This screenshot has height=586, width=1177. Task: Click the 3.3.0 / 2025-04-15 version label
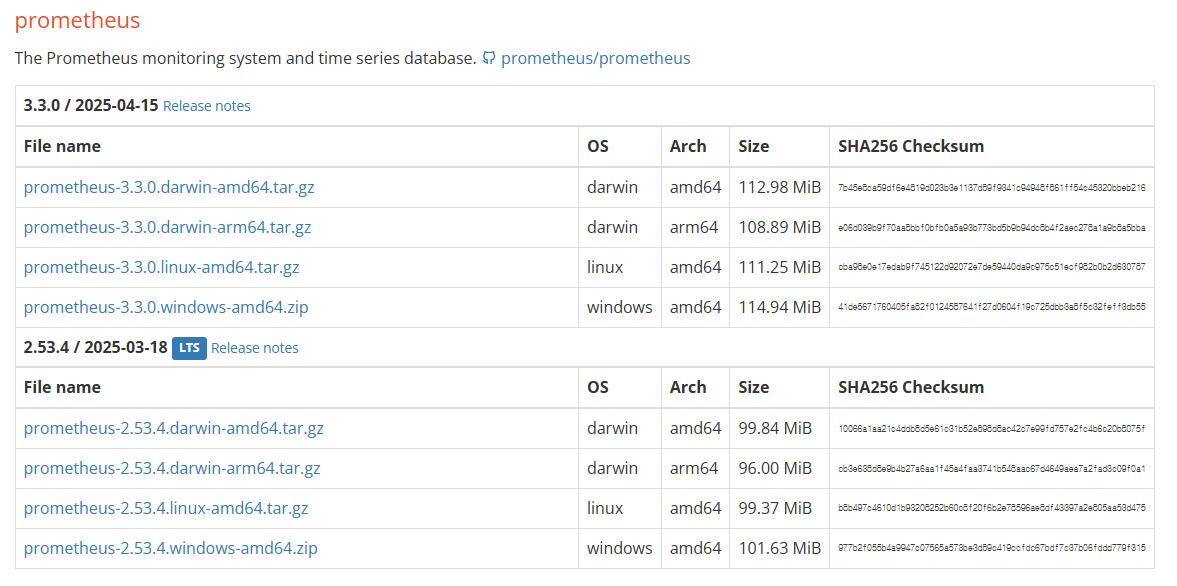(91, 105)
